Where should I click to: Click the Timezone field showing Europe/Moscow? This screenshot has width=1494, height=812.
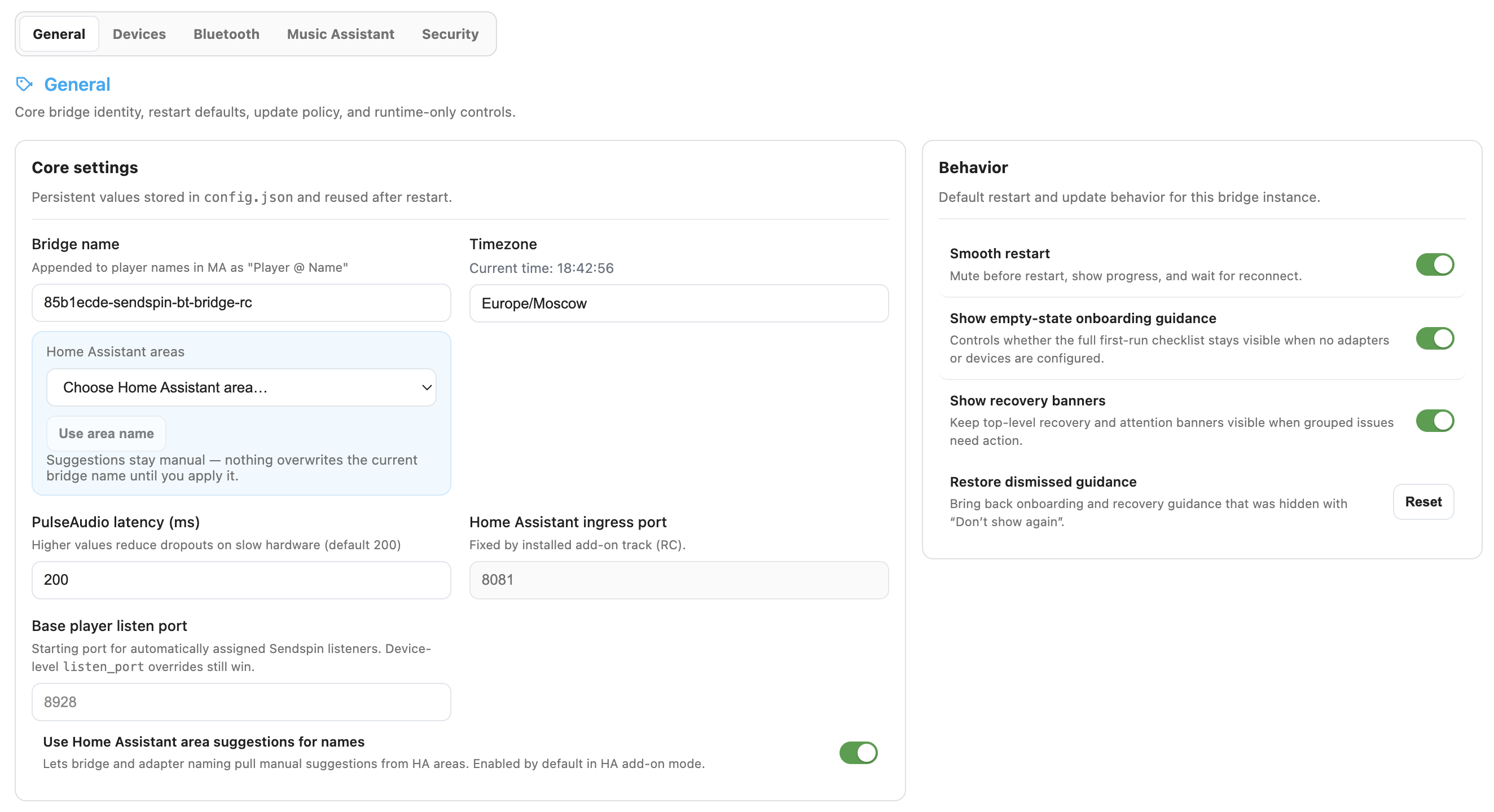pos(678,303)
